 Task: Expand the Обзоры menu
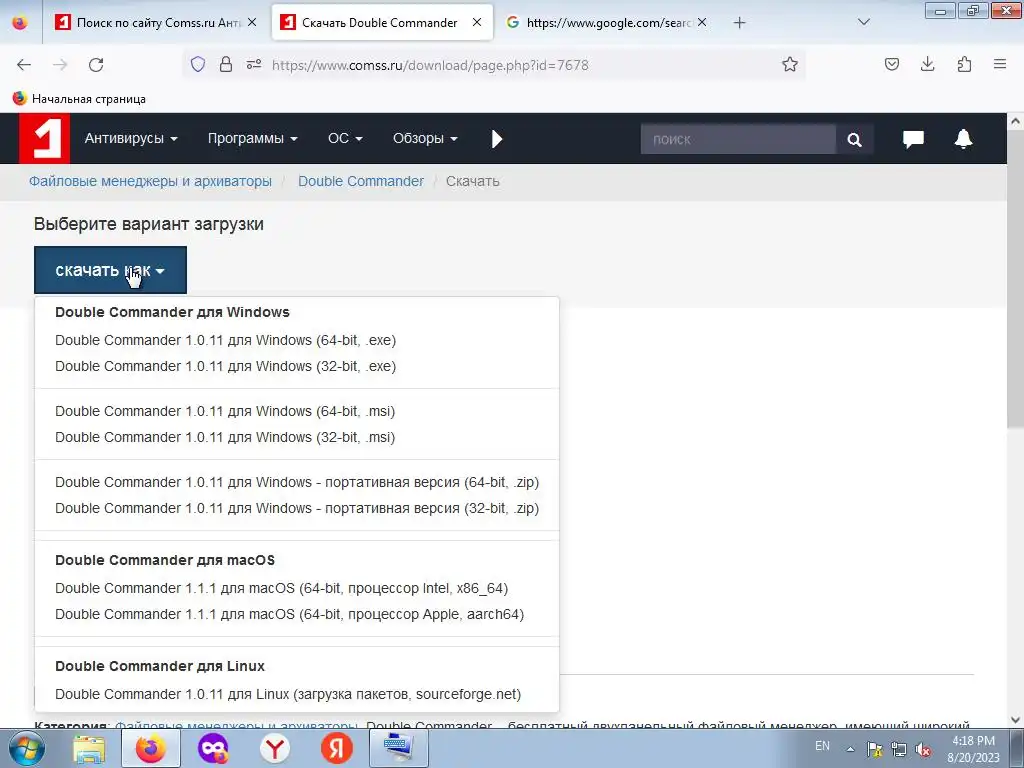click(x=425, y=138)
